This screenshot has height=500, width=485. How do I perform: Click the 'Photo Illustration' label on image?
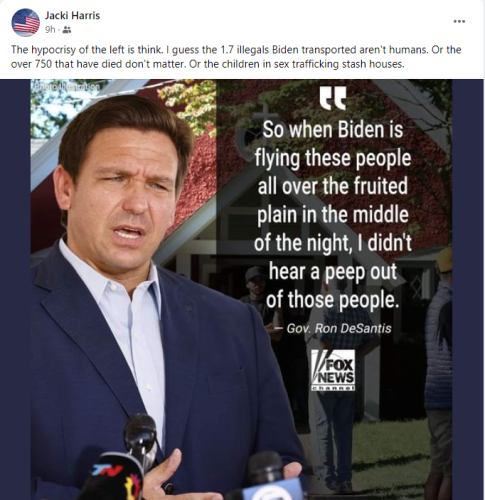tap(68, 86)
